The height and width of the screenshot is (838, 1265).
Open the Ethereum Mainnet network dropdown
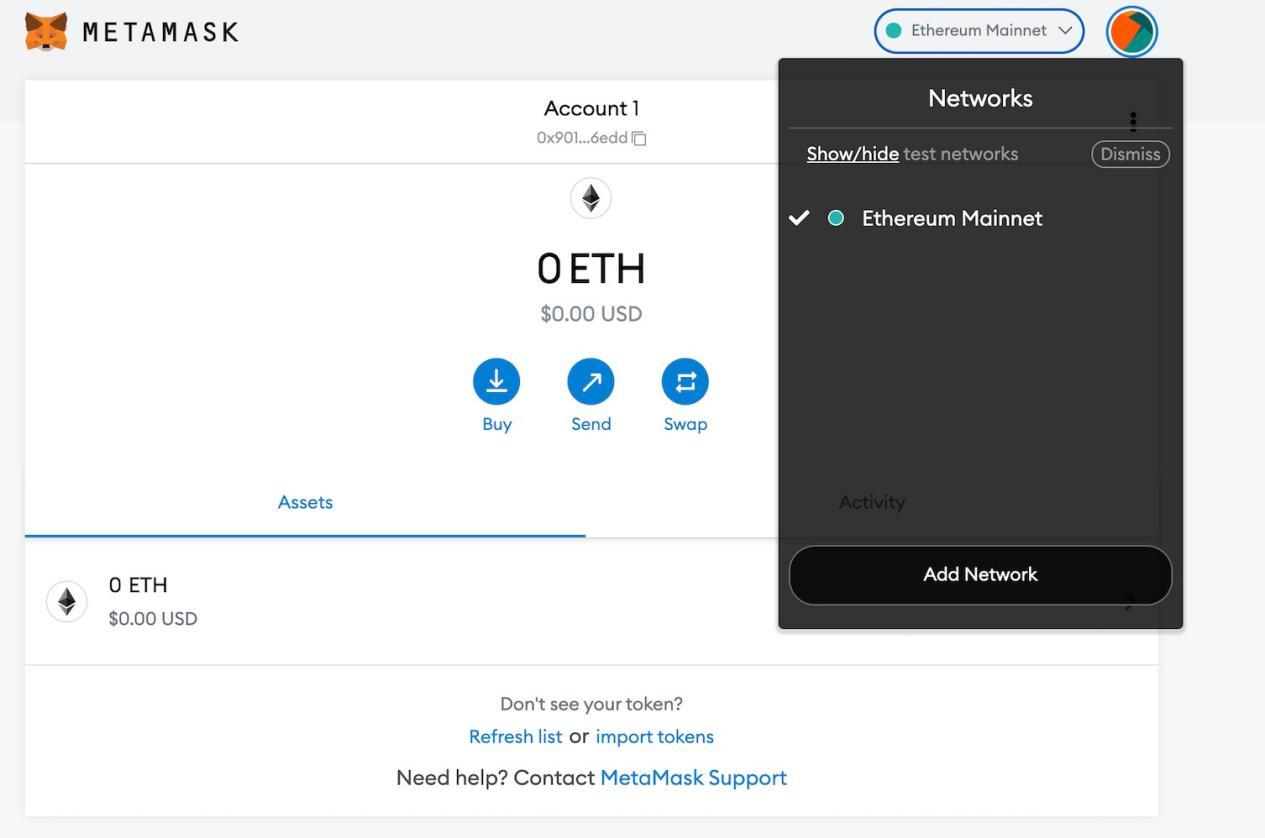pos(979,31)
